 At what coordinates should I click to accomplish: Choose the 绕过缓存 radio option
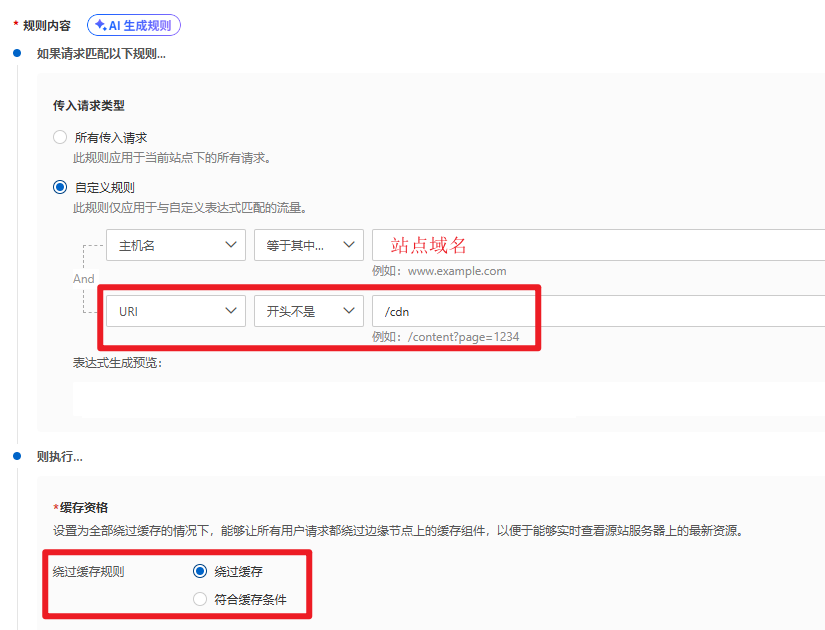click(200, 571)
